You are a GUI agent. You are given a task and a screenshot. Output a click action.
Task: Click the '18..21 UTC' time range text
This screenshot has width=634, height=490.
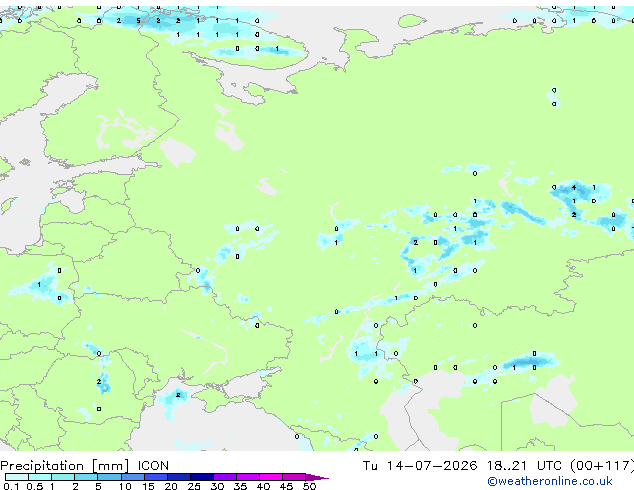click(524, 466)
